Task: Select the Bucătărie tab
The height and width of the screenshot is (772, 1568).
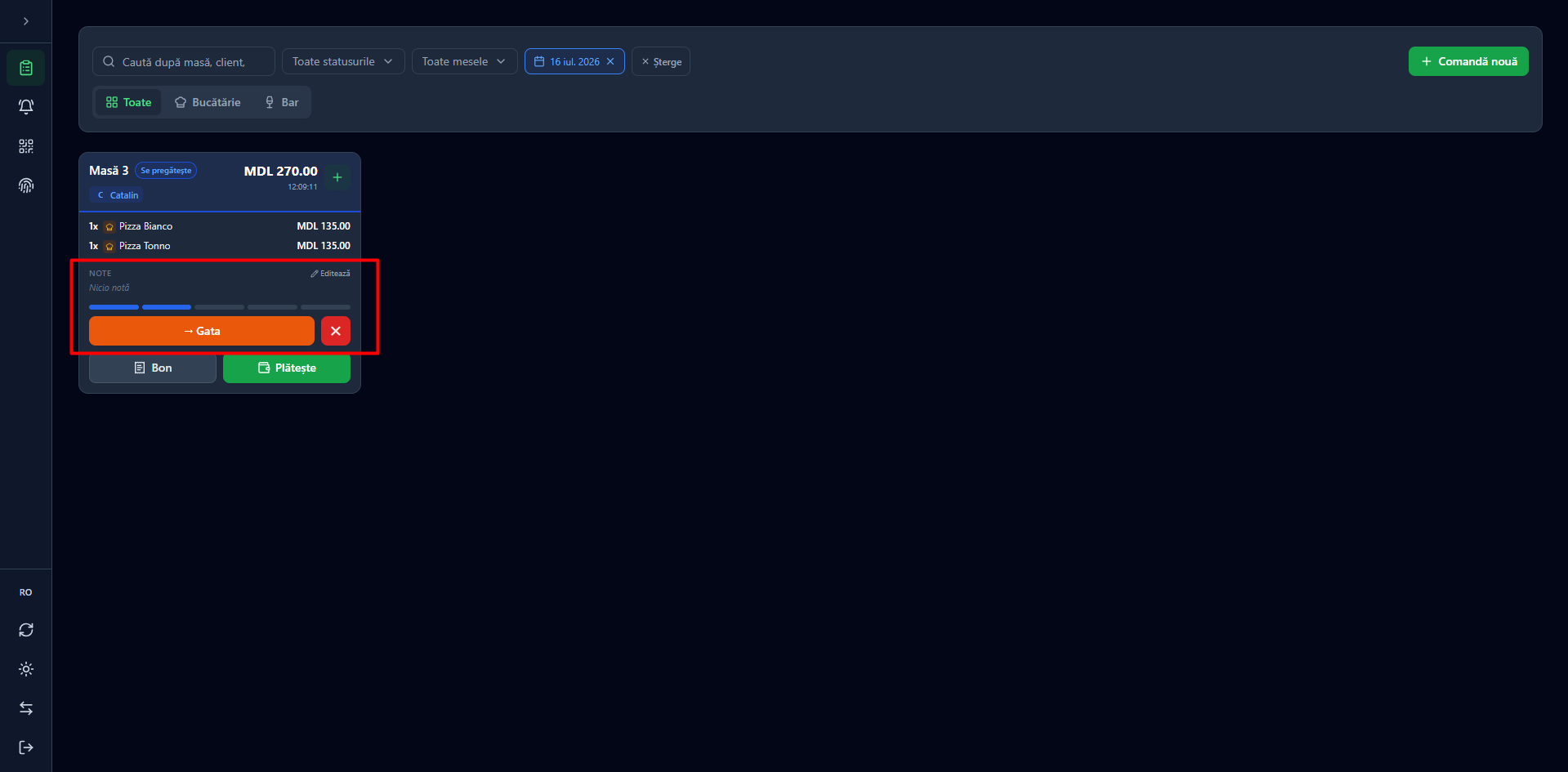Action: pyautogui.click(x=208, y=102)
